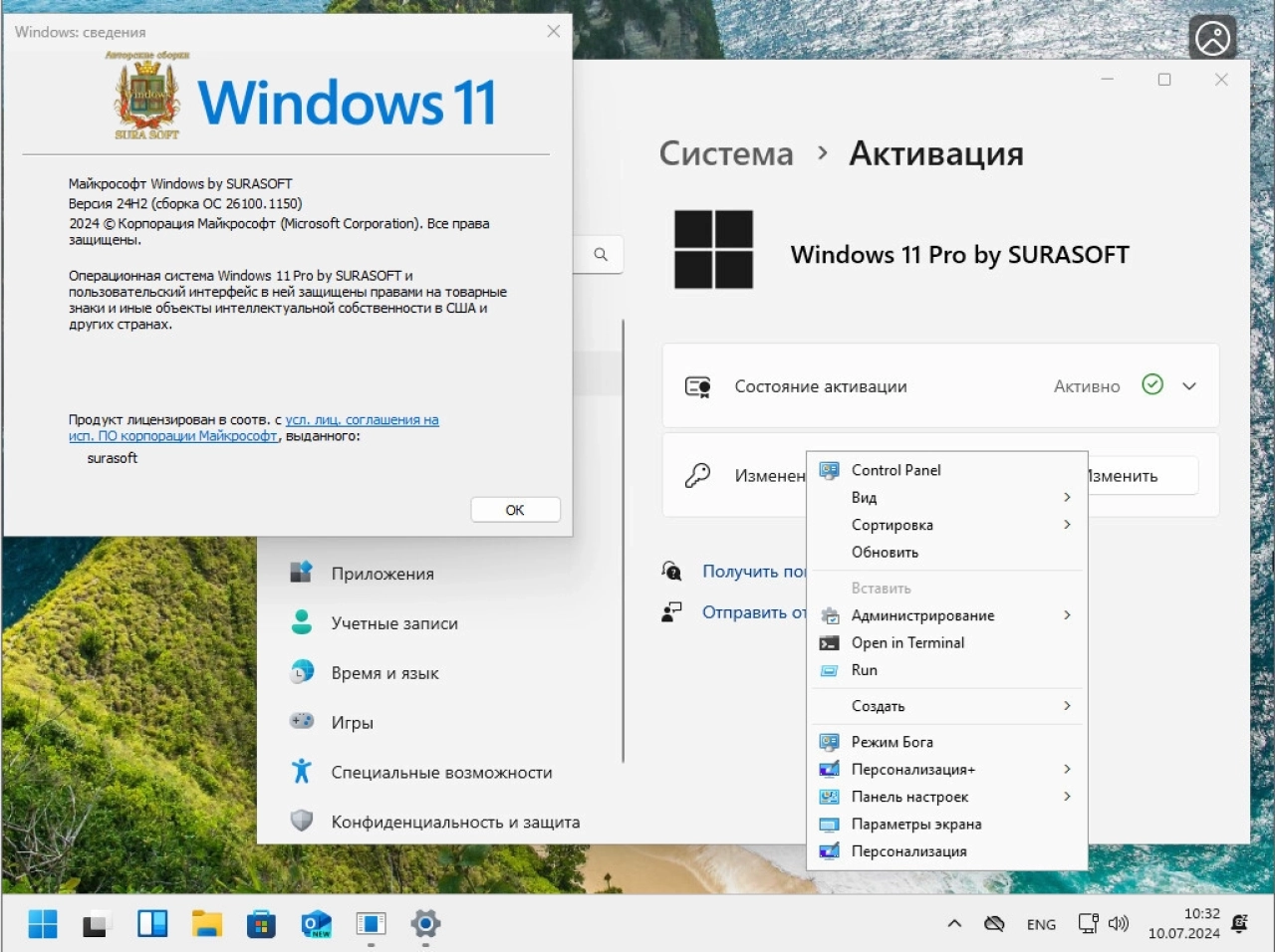Screen dimensions: 1275x952
Task: Expand the Вид submenu arrow
Action: [1067, 497]
